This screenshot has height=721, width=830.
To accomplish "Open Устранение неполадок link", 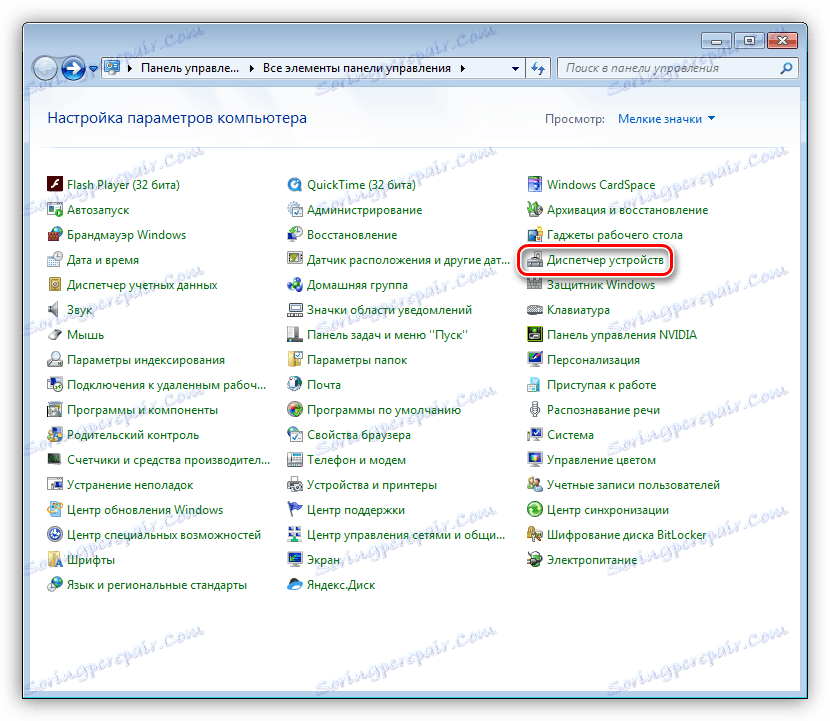I will 130,485.
